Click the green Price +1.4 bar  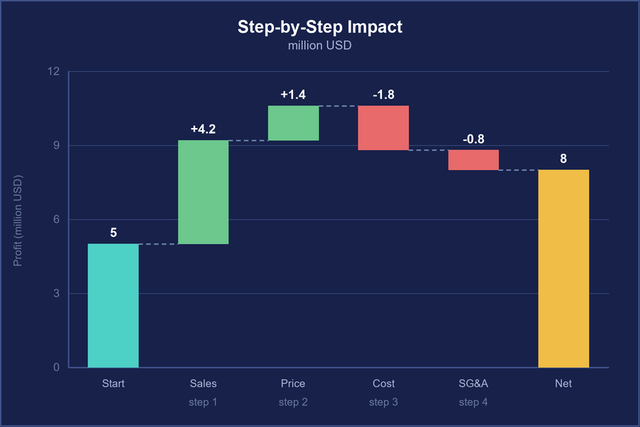click(293, 123)
